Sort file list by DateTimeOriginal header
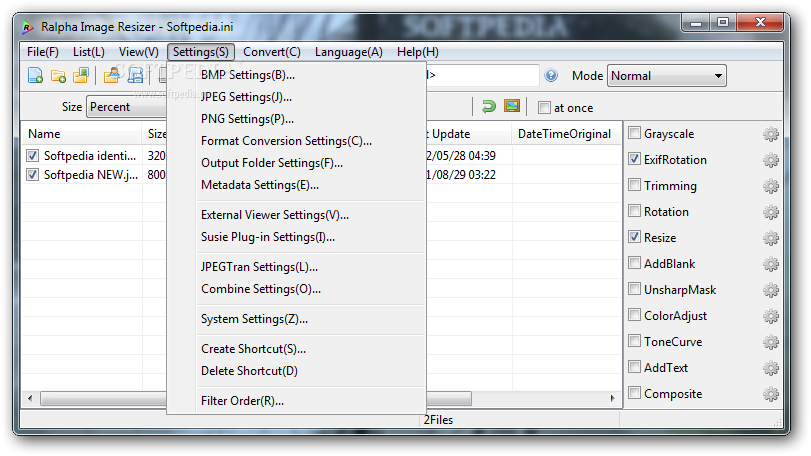This screenshot has height=456, width=811. click(566, 134)
